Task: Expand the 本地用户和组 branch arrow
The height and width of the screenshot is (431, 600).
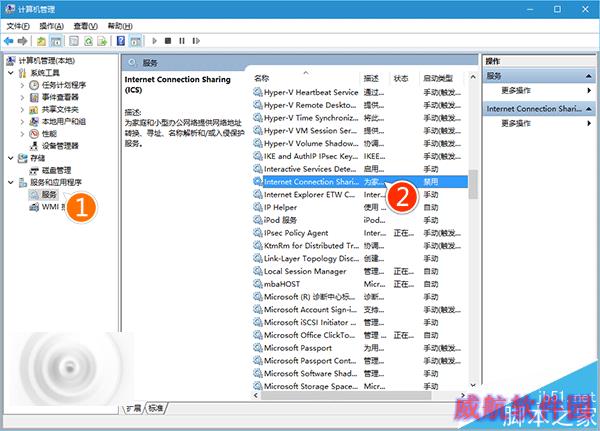Action: tap(22, 122)
